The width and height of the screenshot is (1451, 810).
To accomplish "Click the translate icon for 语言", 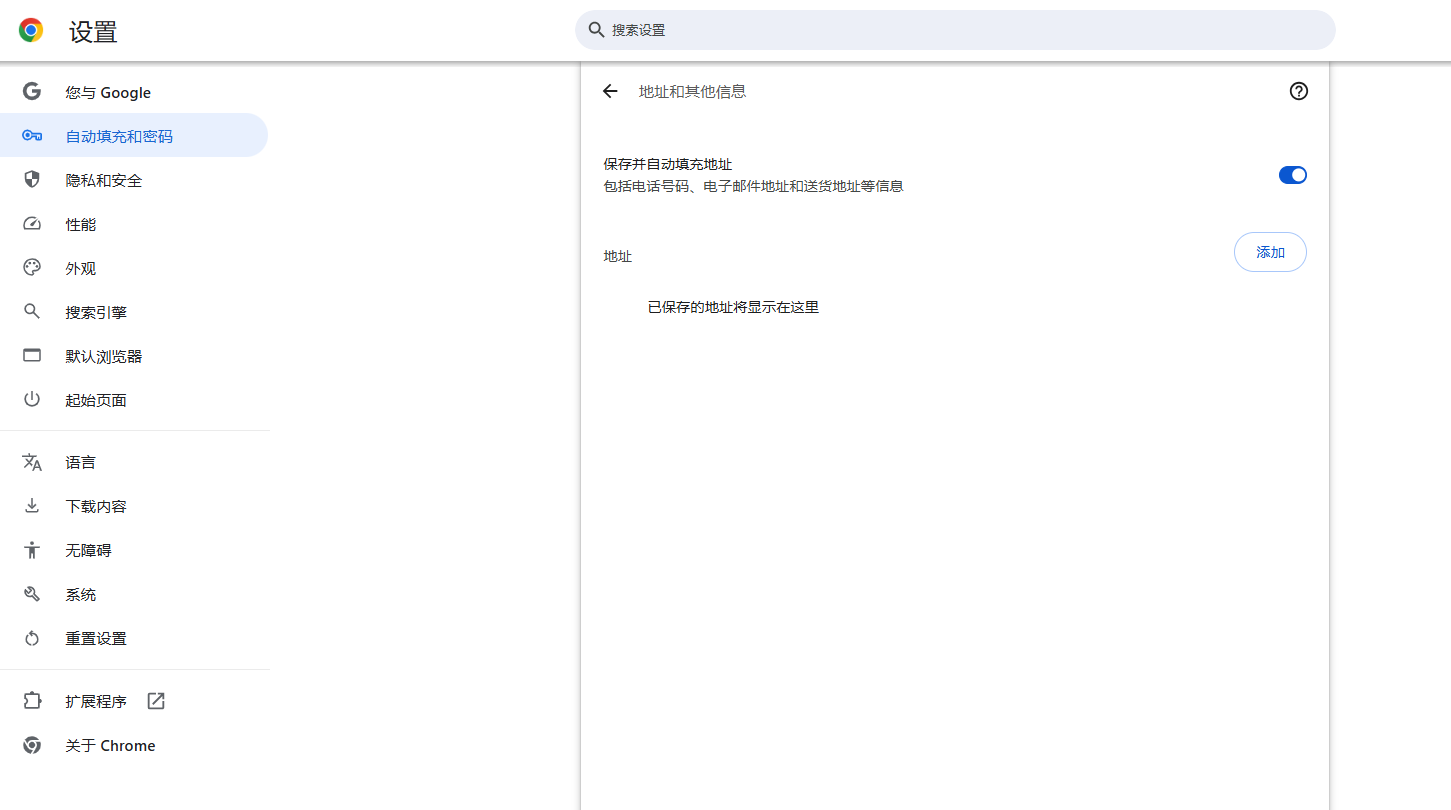I will (x=32, y=462).
